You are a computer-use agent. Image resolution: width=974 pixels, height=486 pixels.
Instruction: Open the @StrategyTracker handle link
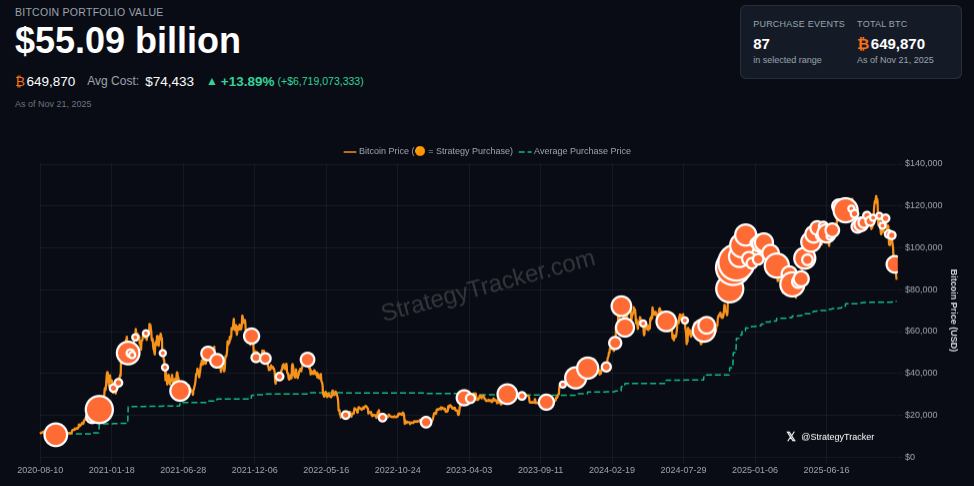pyautogui.click(x=837, y=437)
